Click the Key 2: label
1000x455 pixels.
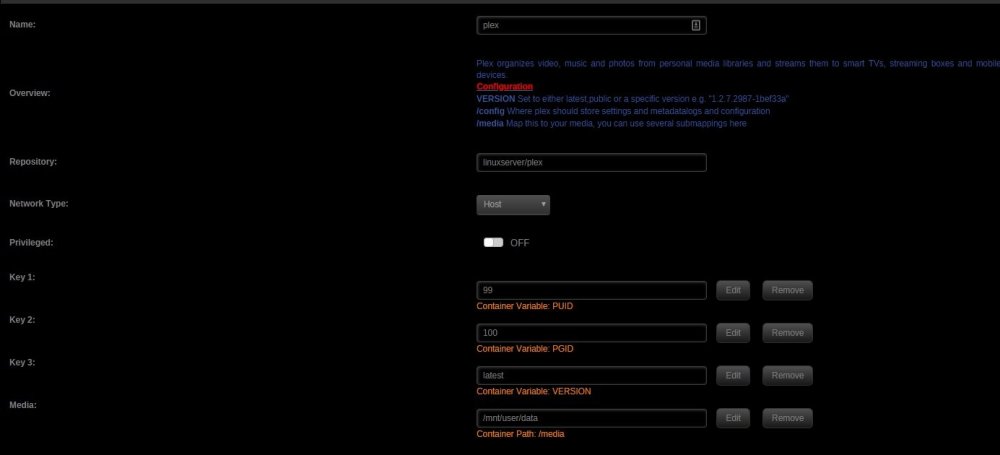[22, 320]
